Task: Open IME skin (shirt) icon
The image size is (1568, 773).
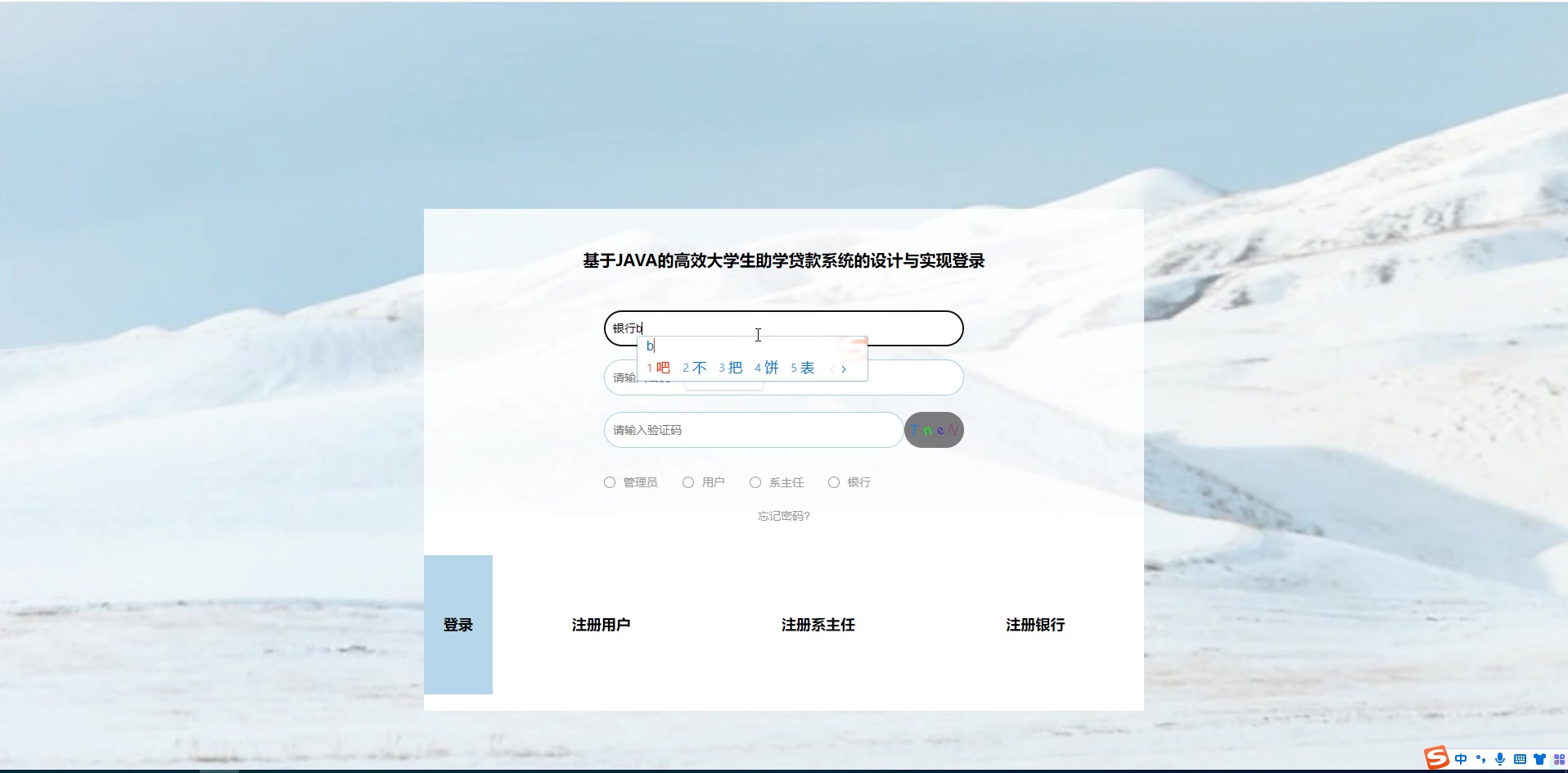Action: (1539, 759)
